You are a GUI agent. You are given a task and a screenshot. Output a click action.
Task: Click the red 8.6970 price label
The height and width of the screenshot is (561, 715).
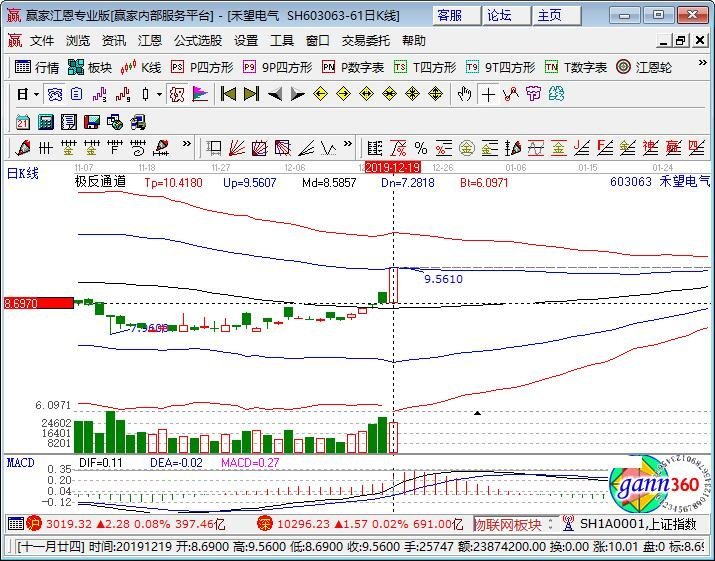[38, 303]
